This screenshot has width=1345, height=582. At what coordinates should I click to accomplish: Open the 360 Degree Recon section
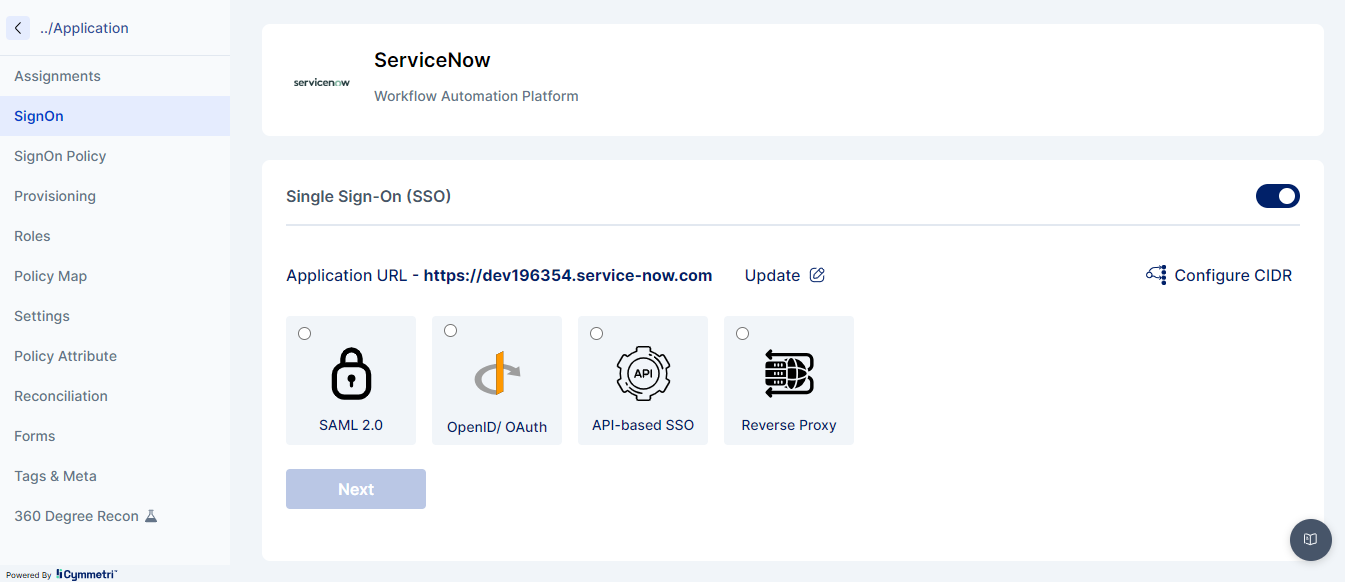pos(76,516)
